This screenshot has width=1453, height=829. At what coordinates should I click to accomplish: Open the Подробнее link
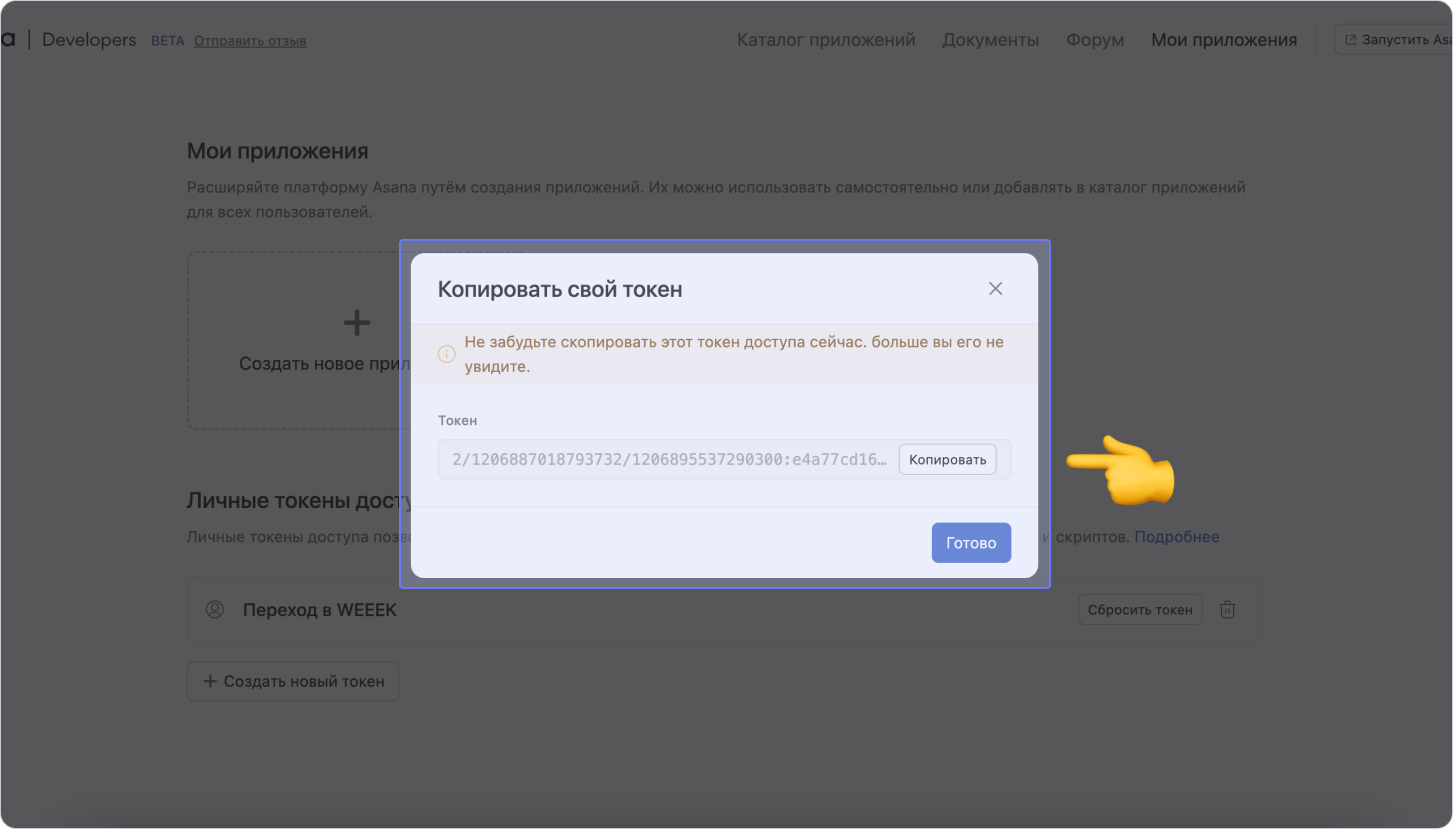[x=1176, y=537]
